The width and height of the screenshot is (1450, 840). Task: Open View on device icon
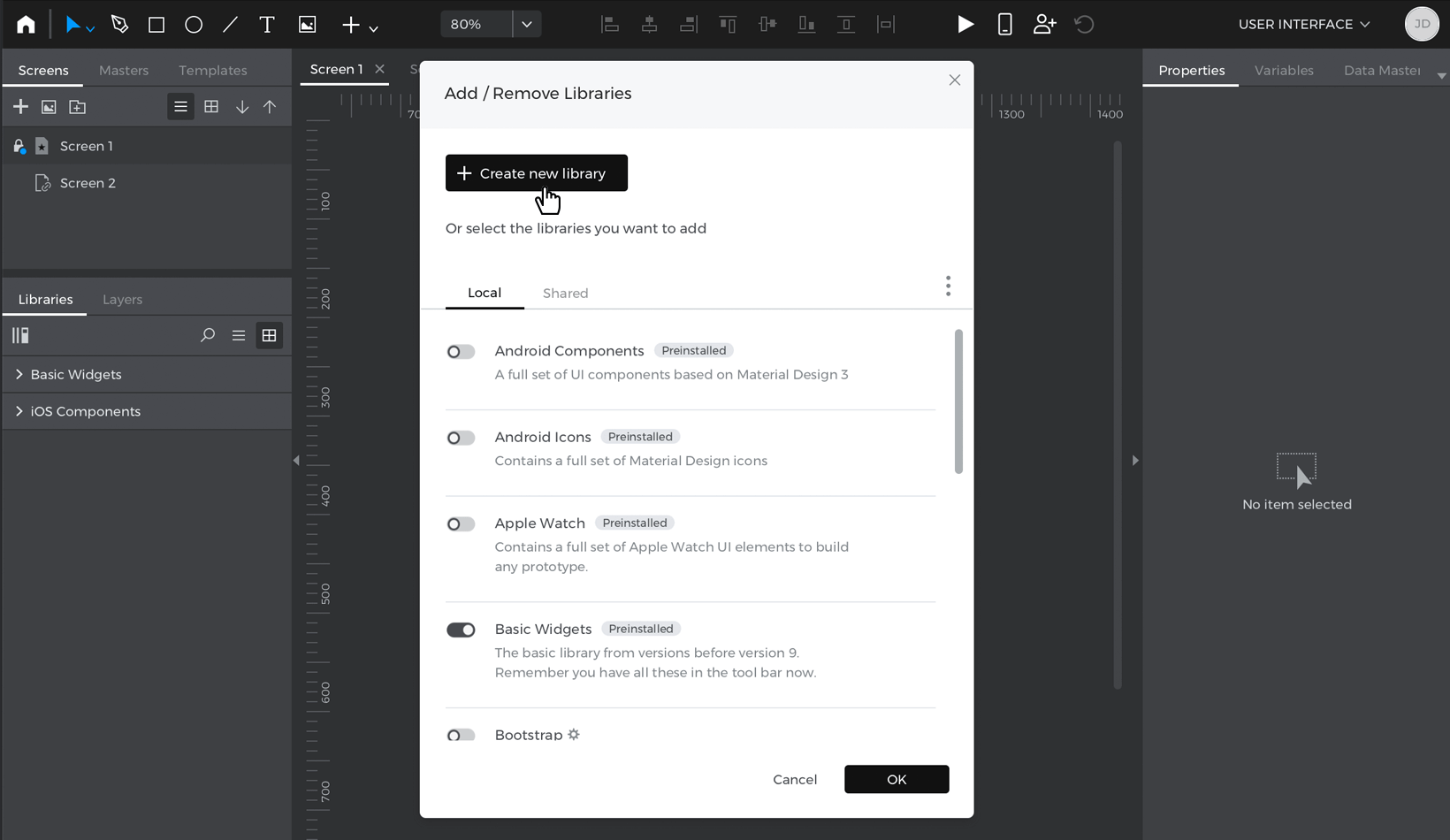pos(1004,25)
